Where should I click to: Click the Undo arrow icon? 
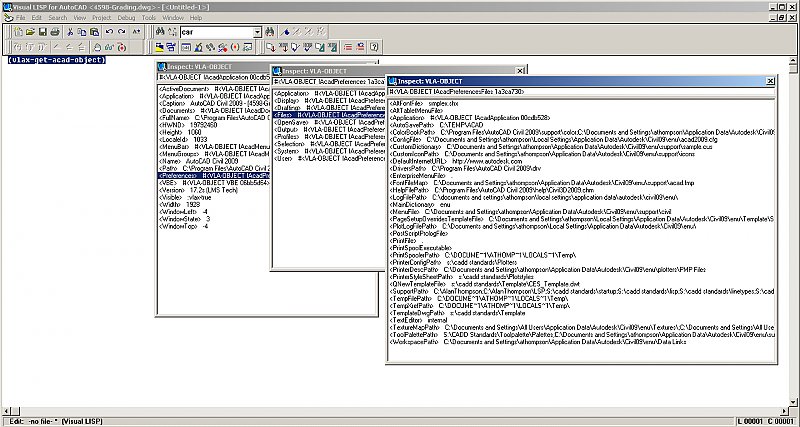[108, 32]
